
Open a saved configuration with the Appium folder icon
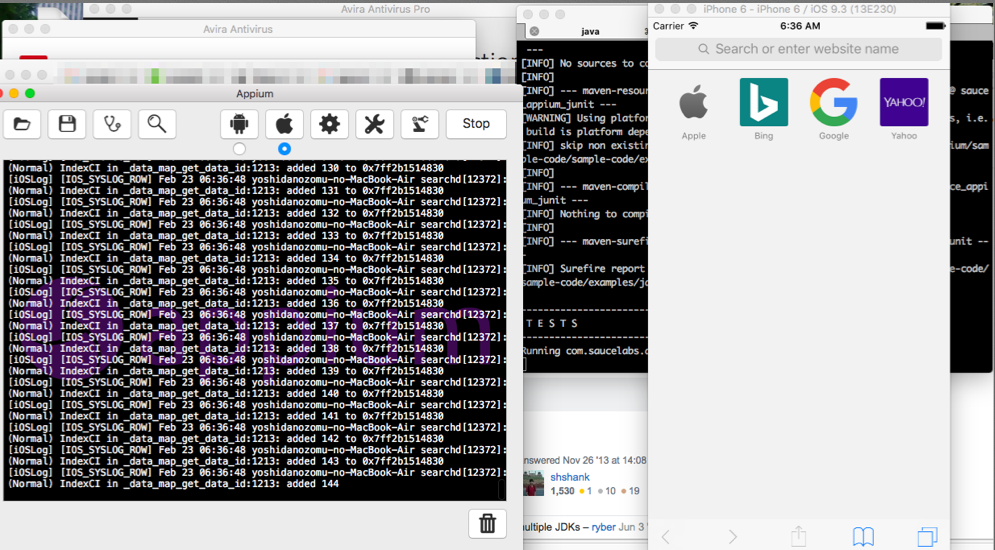tap(22, 124)
